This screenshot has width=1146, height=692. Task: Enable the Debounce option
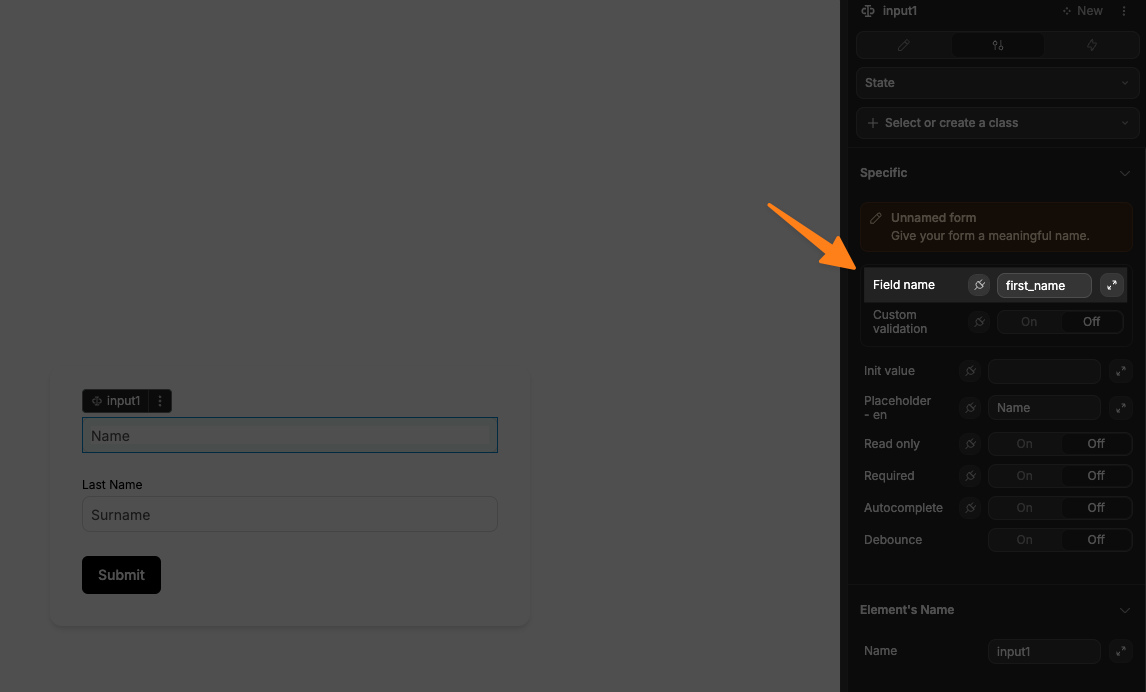pos(1024,539)
